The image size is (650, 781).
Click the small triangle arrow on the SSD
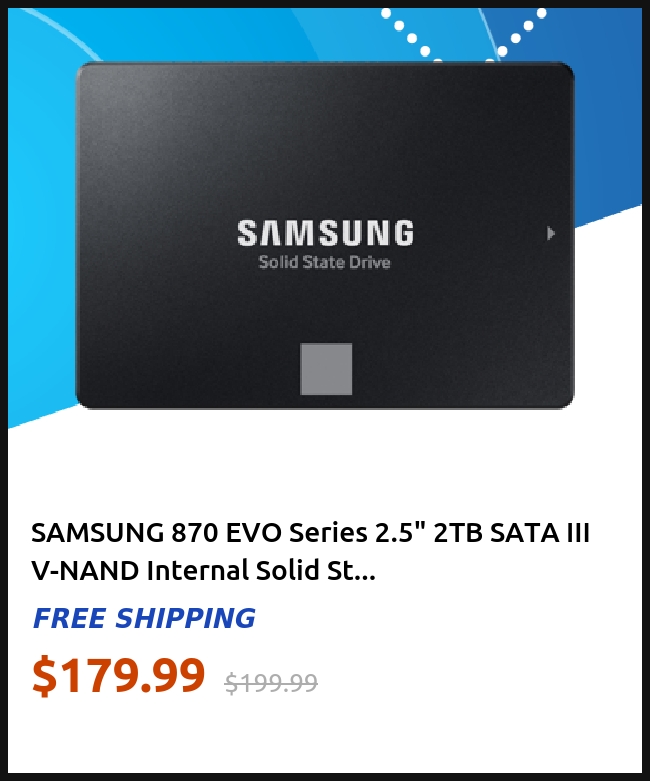550,233
